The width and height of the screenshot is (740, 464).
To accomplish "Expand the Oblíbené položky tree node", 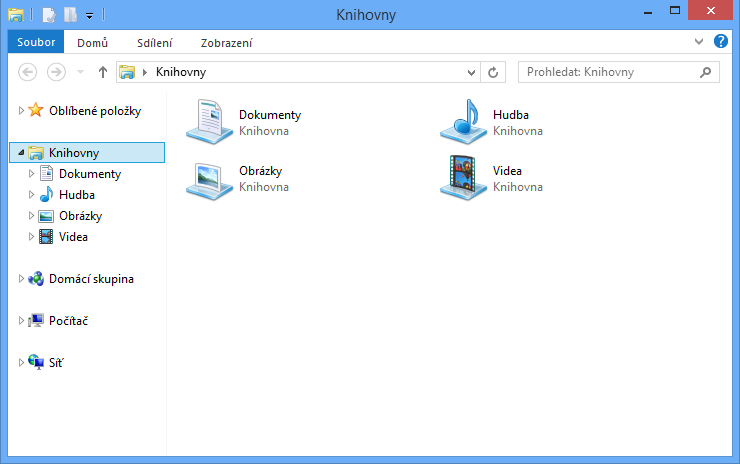I will [21, 111].
